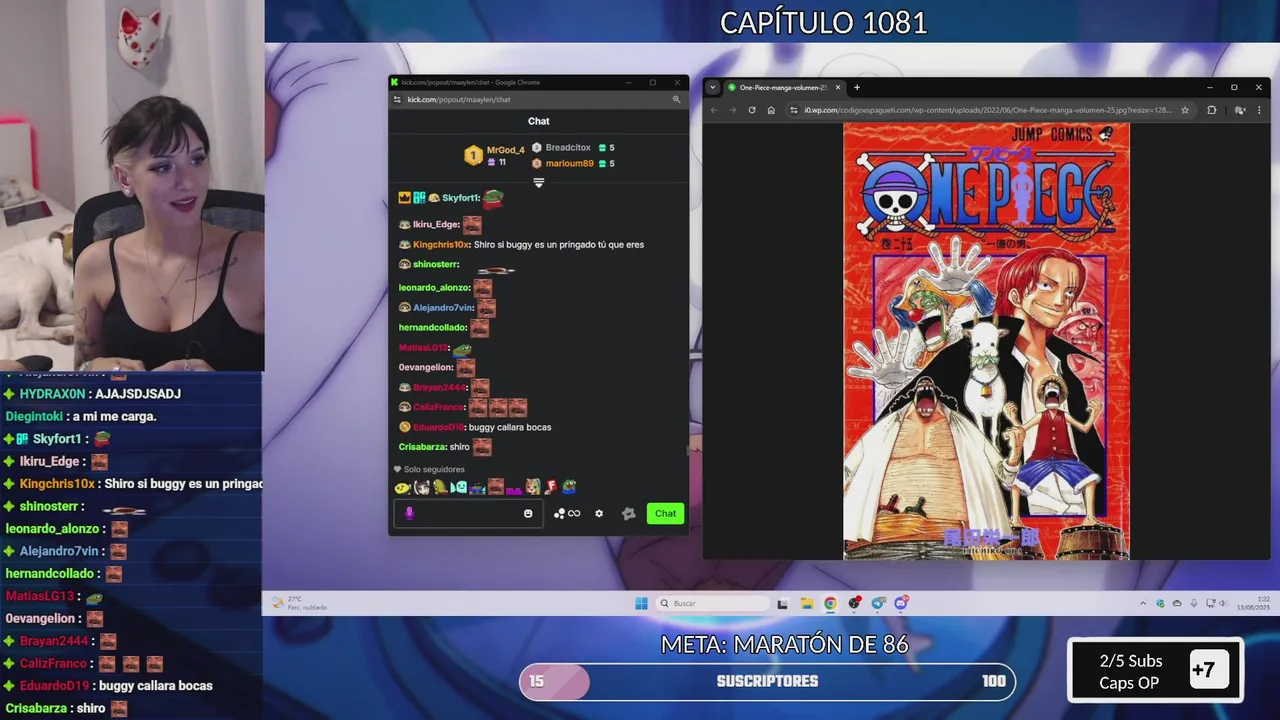Click username EduardoD19 in Kick chat
The width and height of the screenshot is (1280, 720).
click(x=438, y=427)
